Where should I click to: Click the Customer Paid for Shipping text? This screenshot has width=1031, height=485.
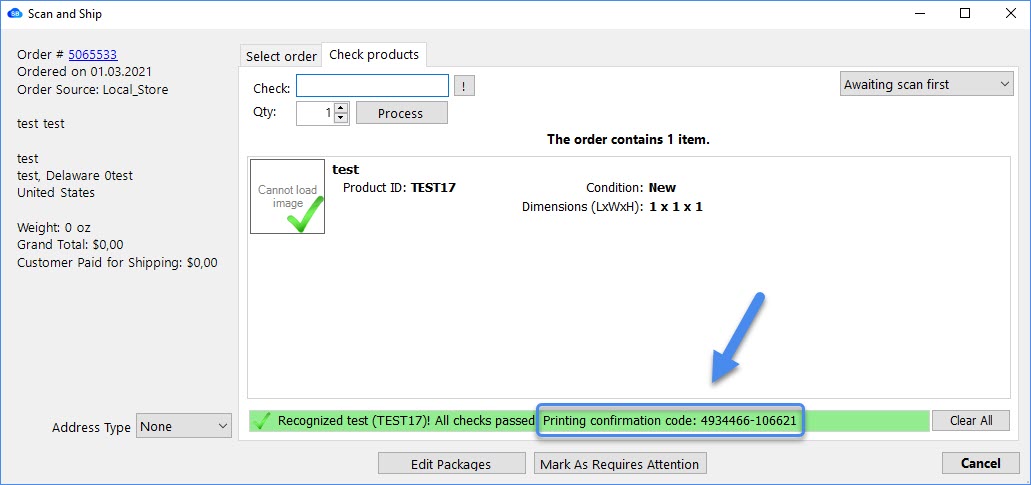117,262
